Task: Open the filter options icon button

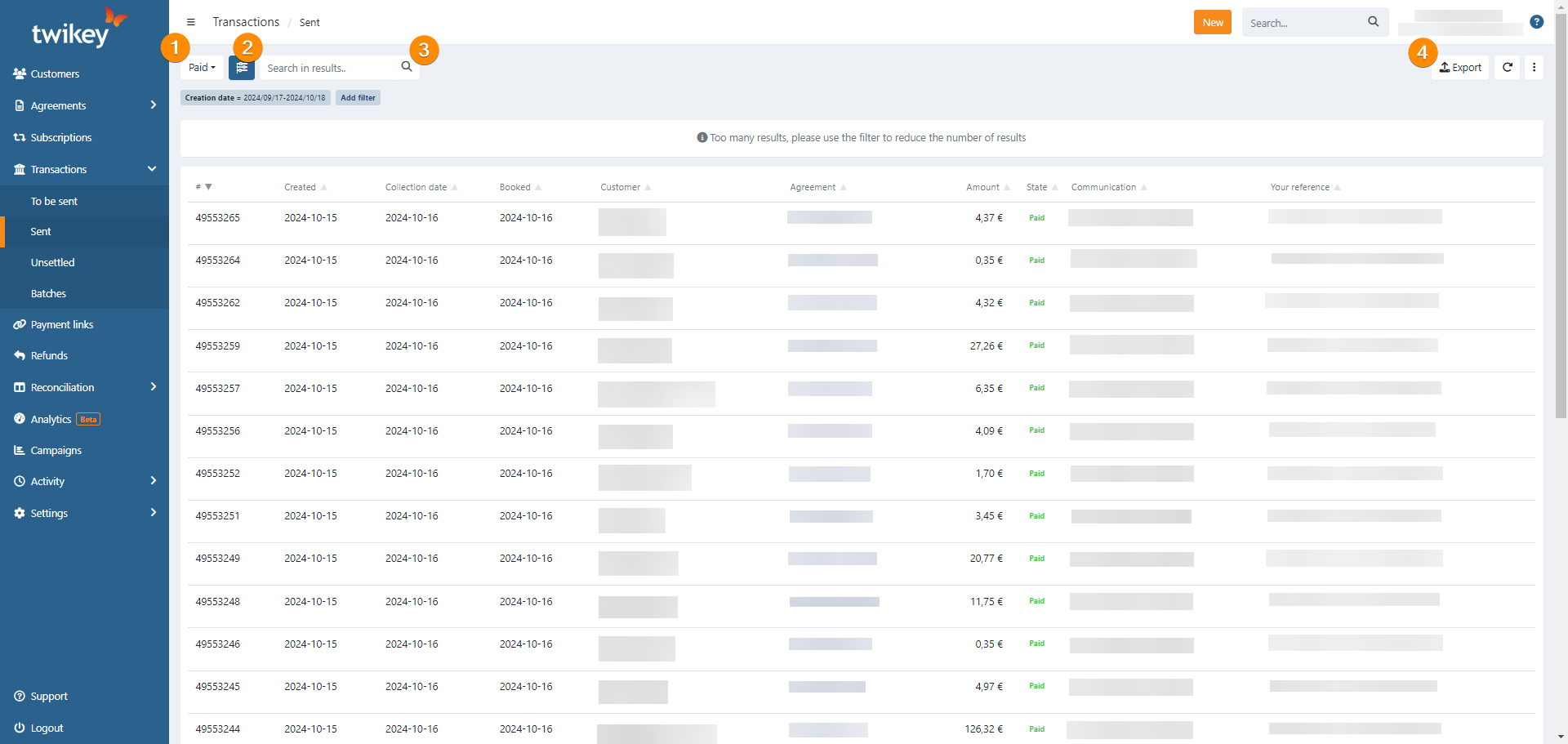Action: coord(242,68)
